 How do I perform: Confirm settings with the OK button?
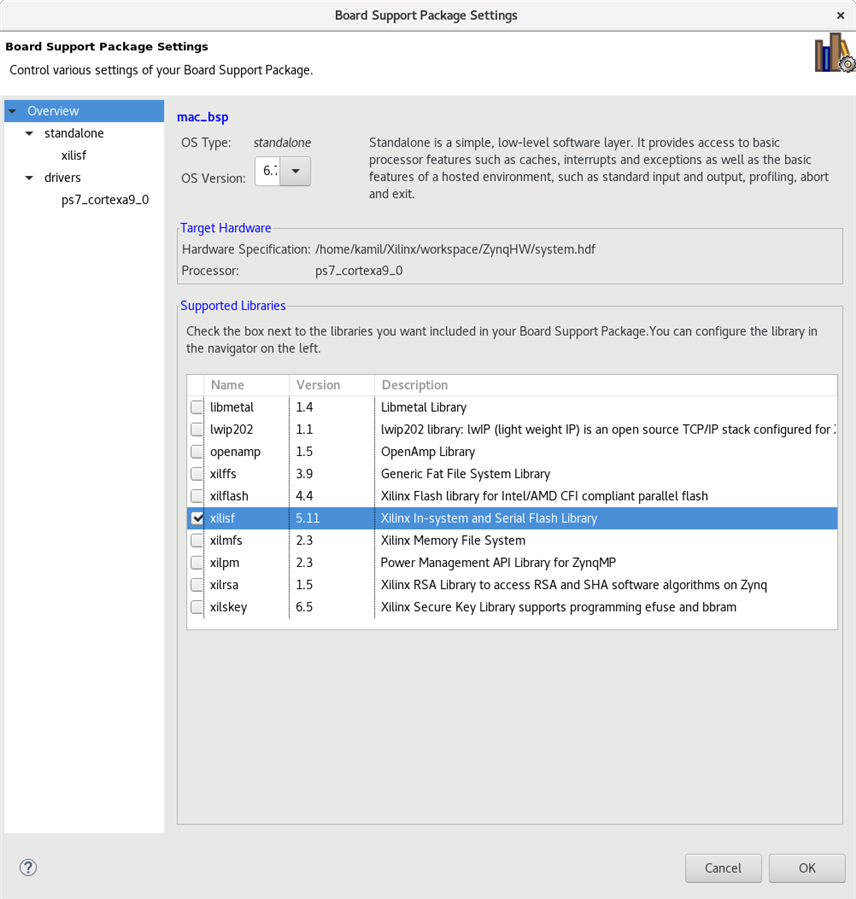point(807,868)
